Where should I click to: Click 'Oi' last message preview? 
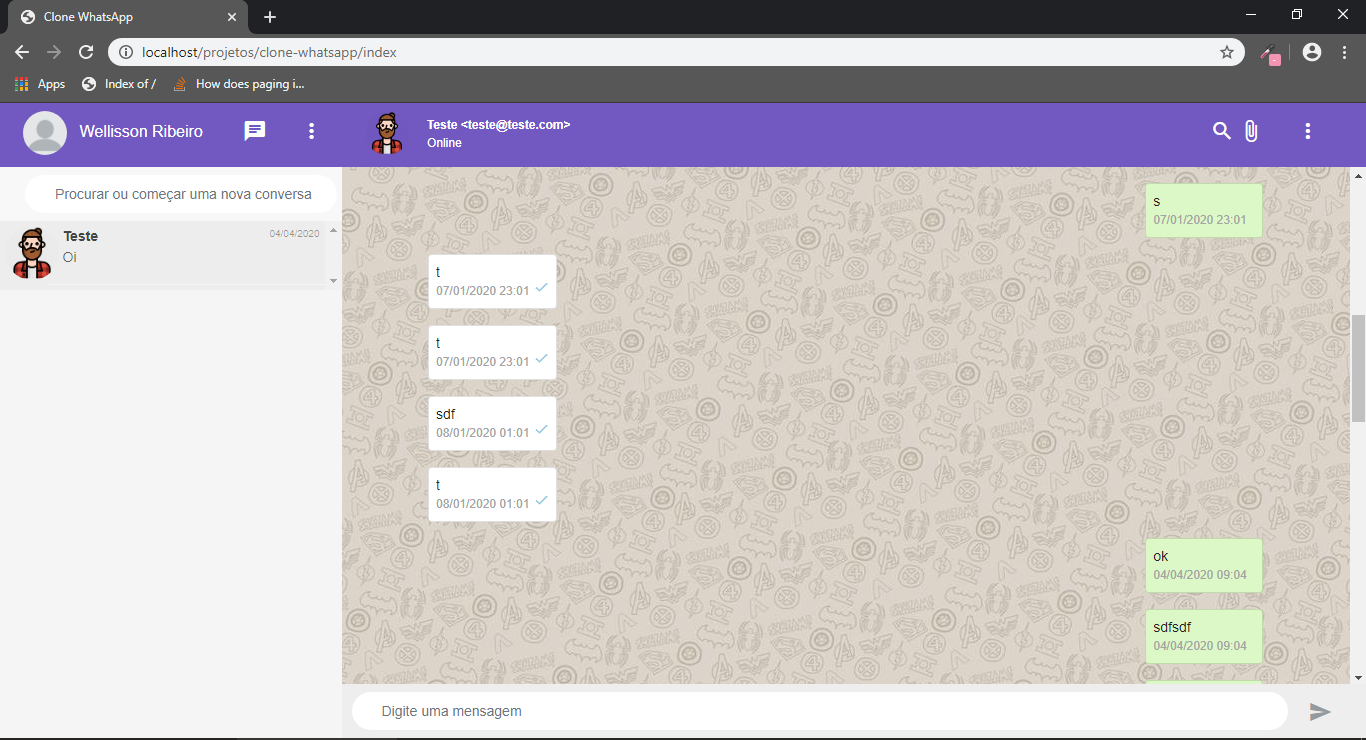pos(70,257)
